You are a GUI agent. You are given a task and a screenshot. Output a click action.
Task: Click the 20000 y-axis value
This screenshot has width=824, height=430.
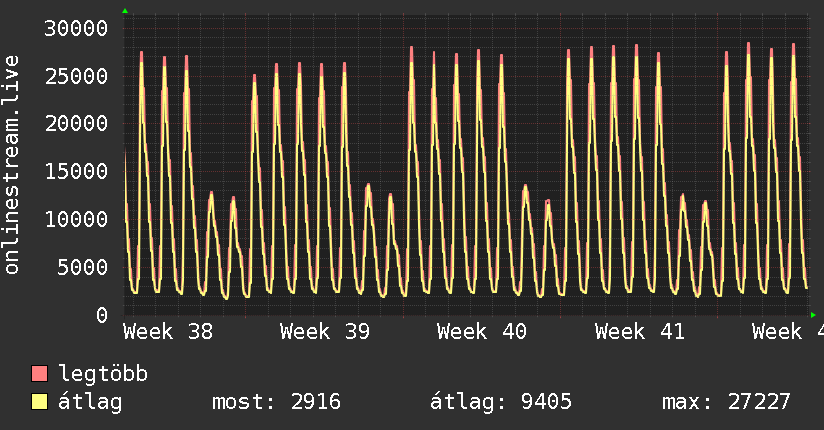pyautogui.click(x=76, y=124)
